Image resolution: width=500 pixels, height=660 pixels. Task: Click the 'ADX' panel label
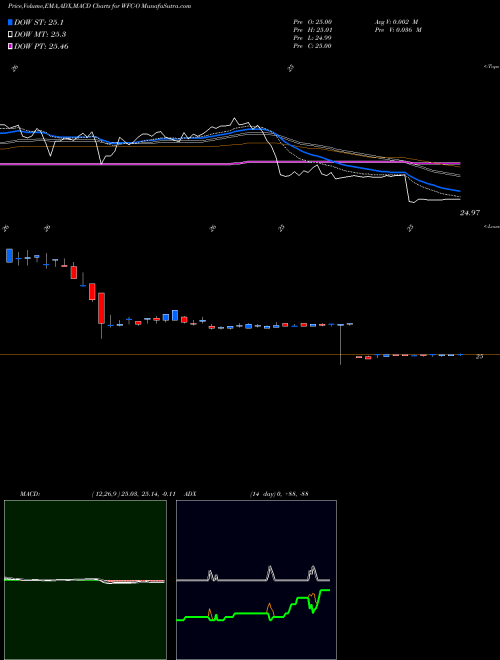click(191, 494)
